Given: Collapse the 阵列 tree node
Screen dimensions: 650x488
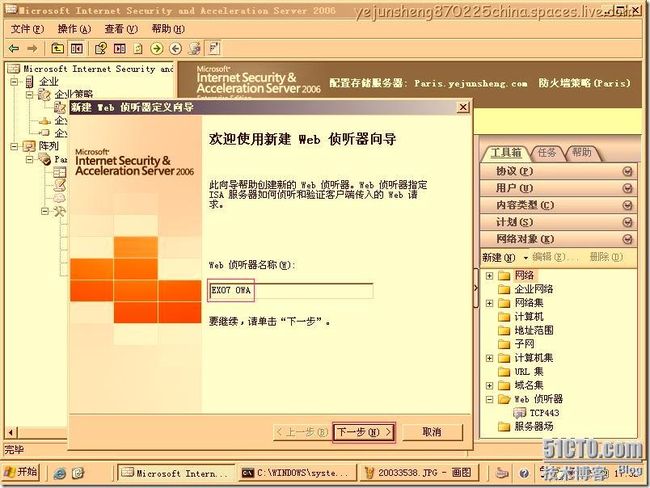Looking at the screenshot, I should coord(14,146).
